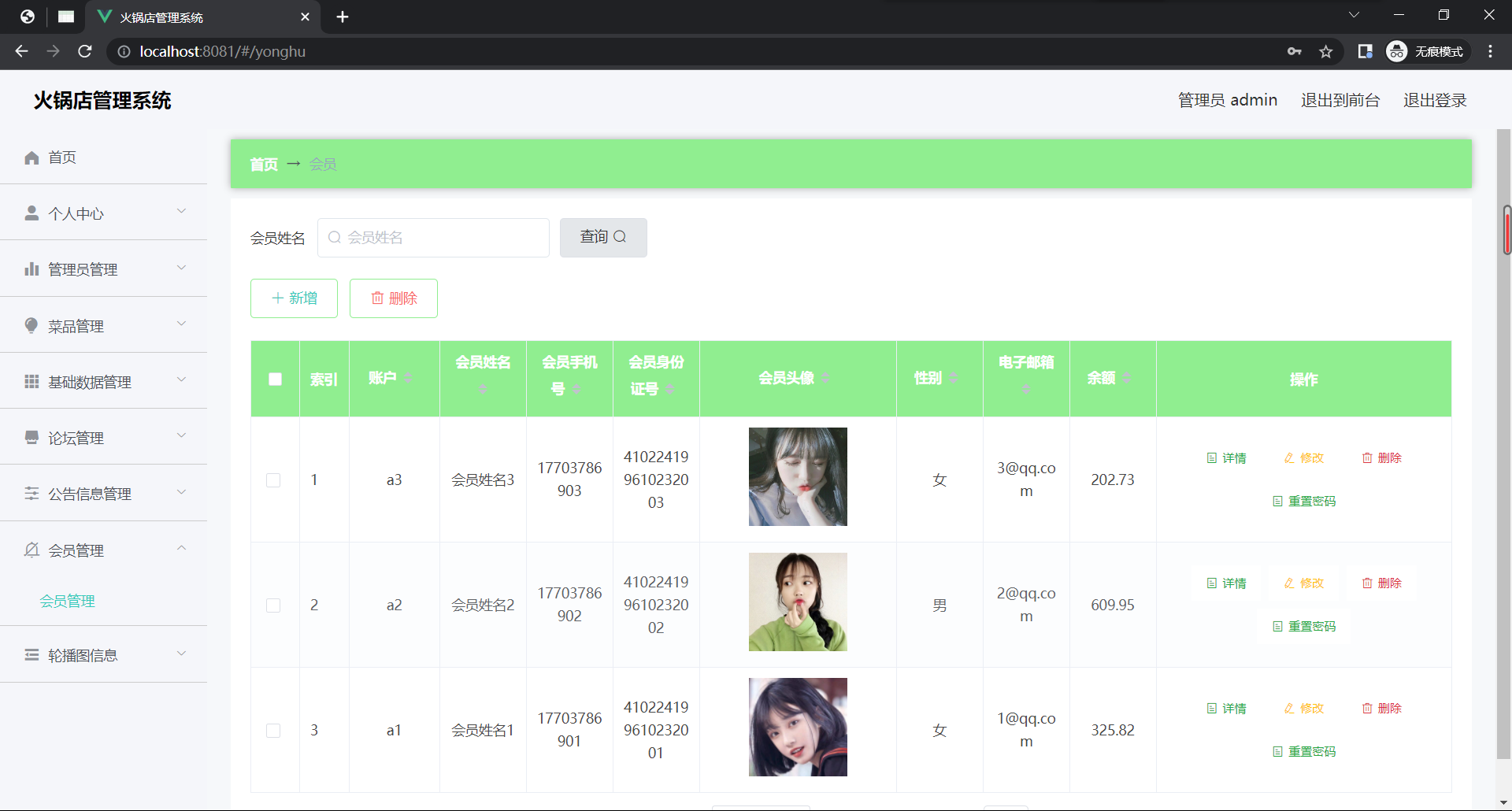Click 首页 in the breadcrumb bar
The width and height of the screenshot is (1512, 811).
264,164
